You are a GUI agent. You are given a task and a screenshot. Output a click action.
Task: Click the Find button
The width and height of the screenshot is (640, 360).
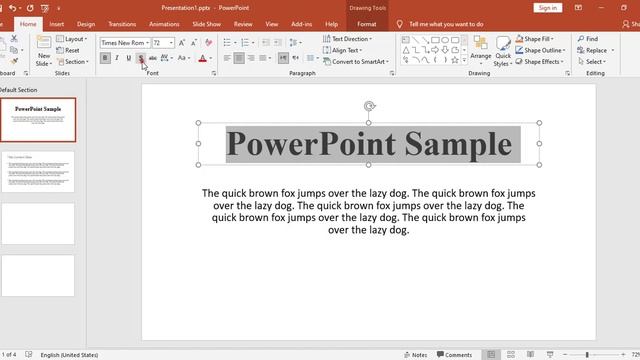pos(588,39)
